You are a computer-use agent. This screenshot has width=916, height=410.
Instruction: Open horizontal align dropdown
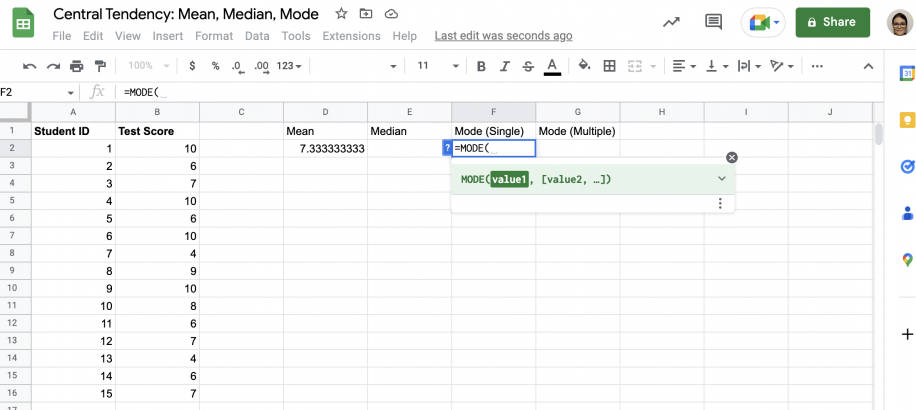coord(684,66)
